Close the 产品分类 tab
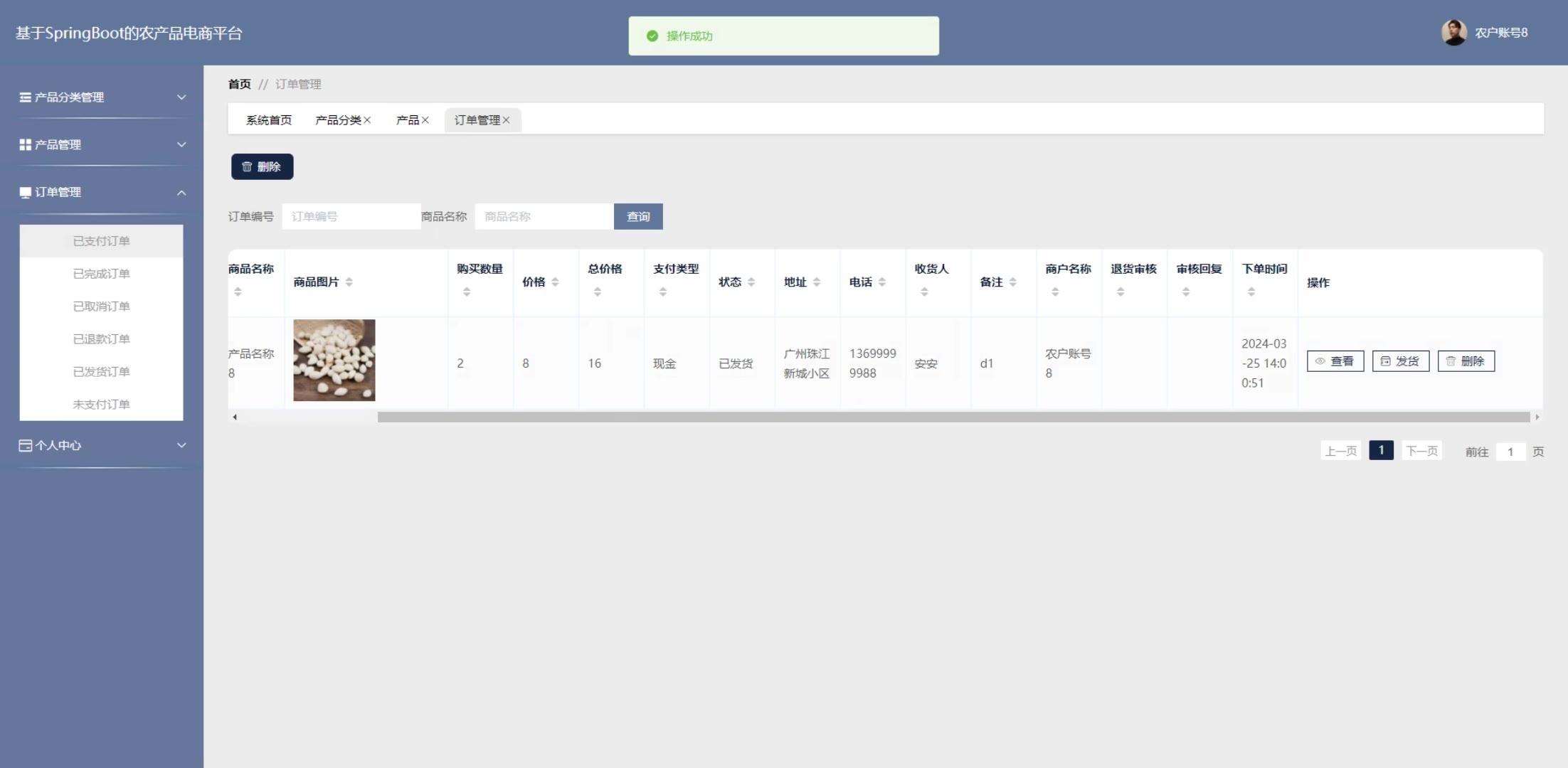 [367, 120]
